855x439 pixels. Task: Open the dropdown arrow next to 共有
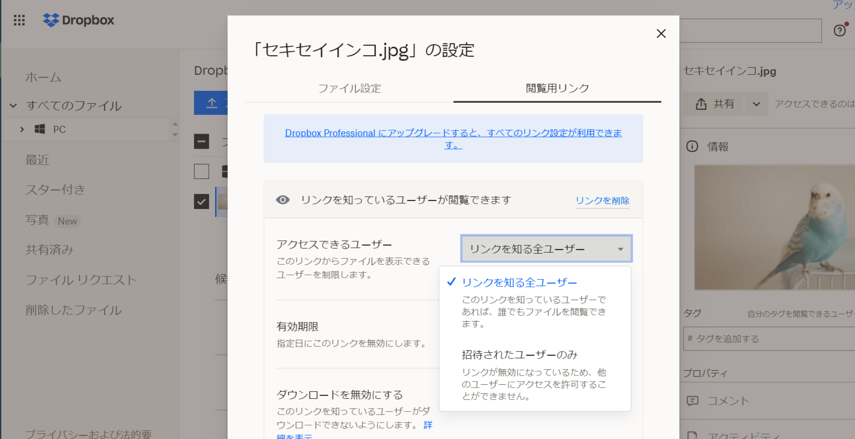pos(756,104)
